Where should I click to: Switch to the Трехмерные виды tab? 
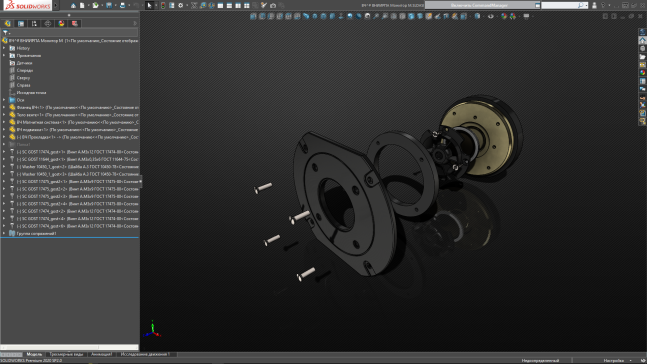66,354
